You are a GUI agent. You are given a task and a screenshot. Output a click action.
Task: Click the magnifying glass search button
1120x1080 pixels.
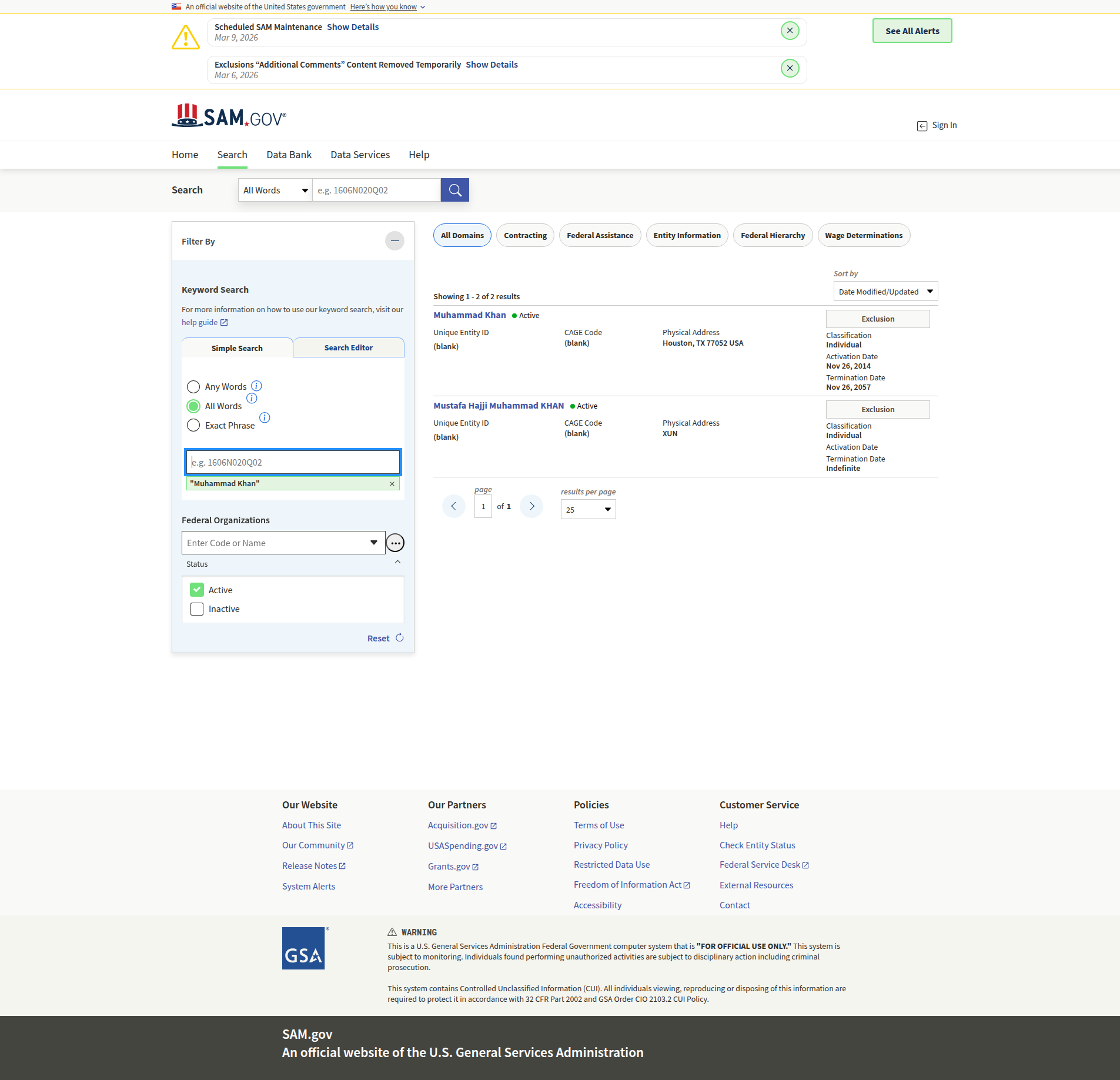pyautogui.click(x=454, y=190)
